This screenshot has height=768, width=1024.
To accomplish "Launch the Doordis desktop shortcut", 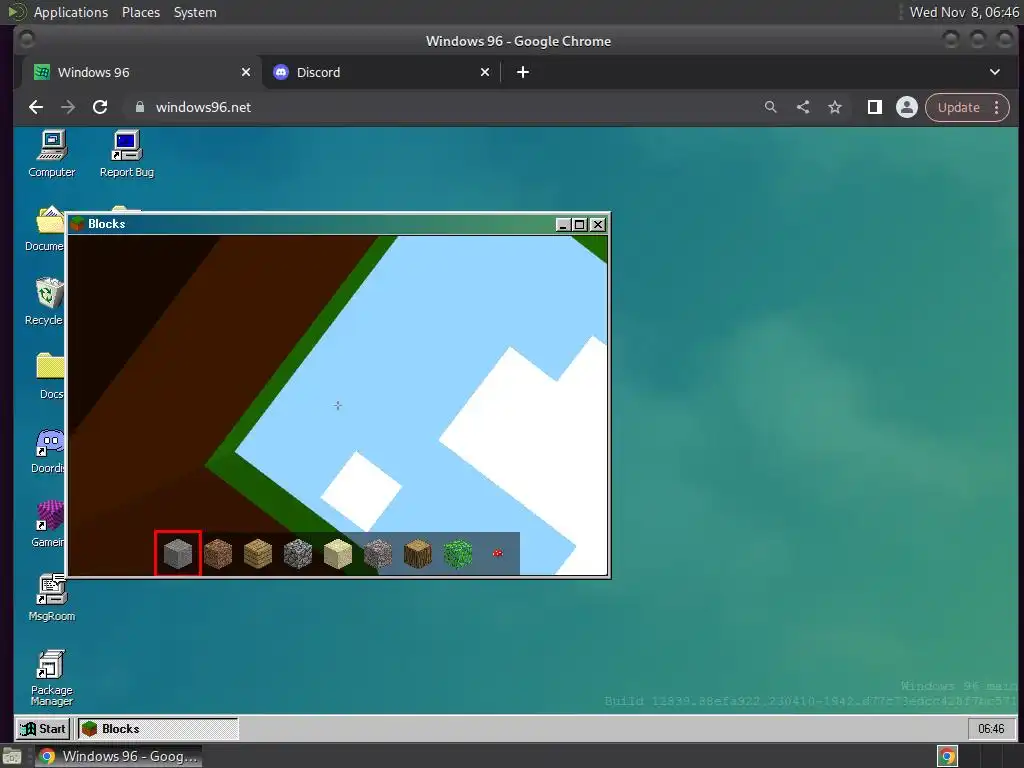I will pos(48,451).
